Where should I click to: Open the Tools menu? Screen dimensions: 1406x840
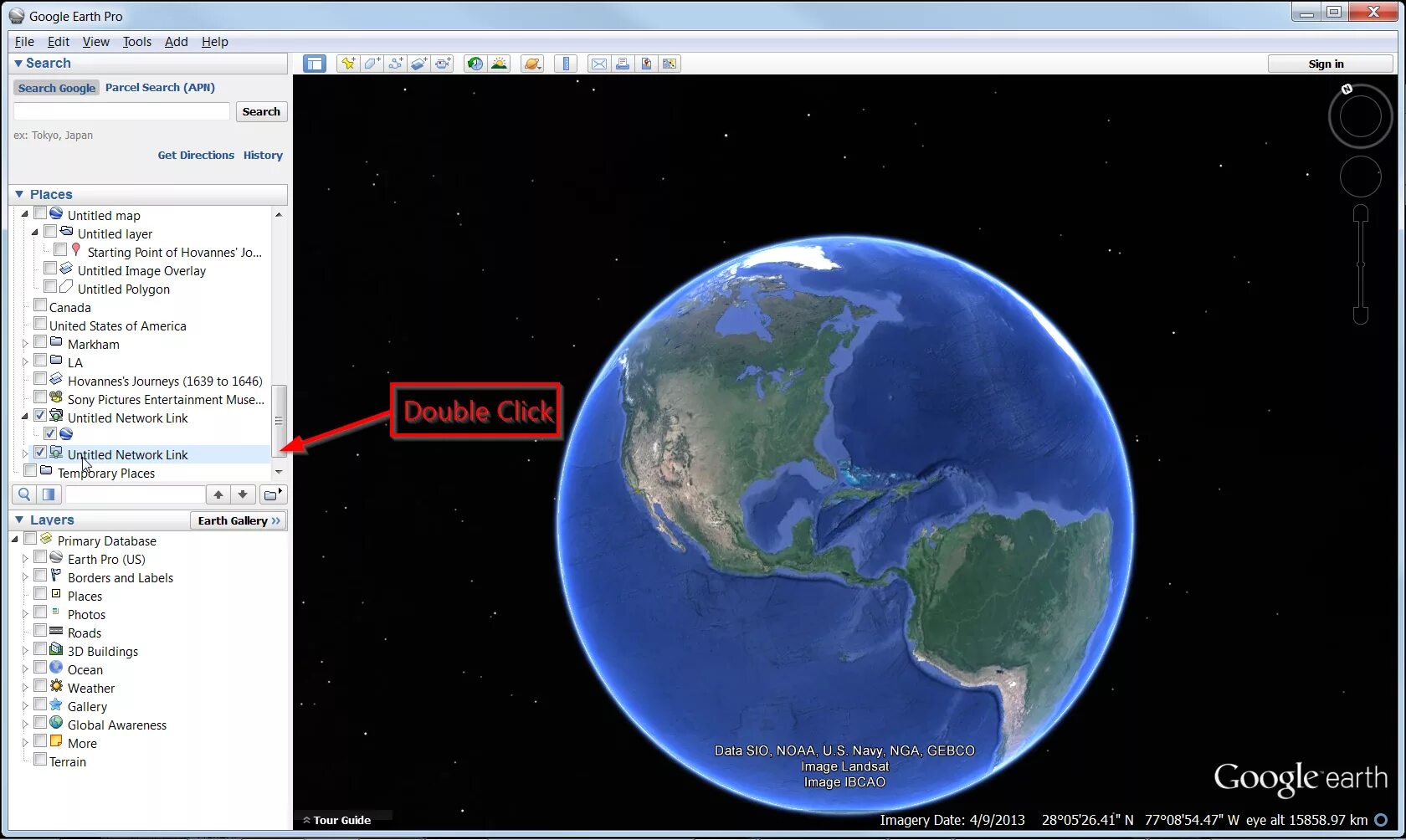point(137,42)
